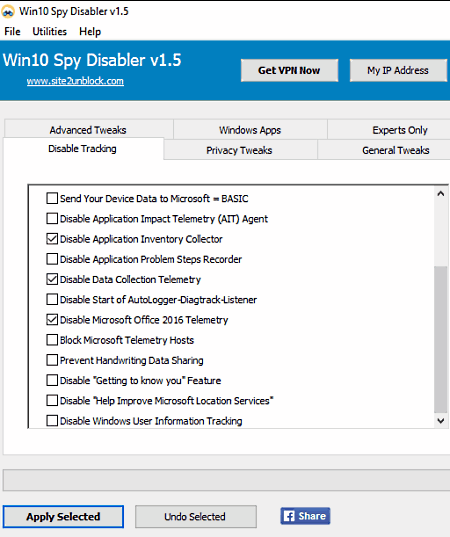Click the list scrollbar down arrow
This screenshot has height=537, width=450.
pos(441,421)
